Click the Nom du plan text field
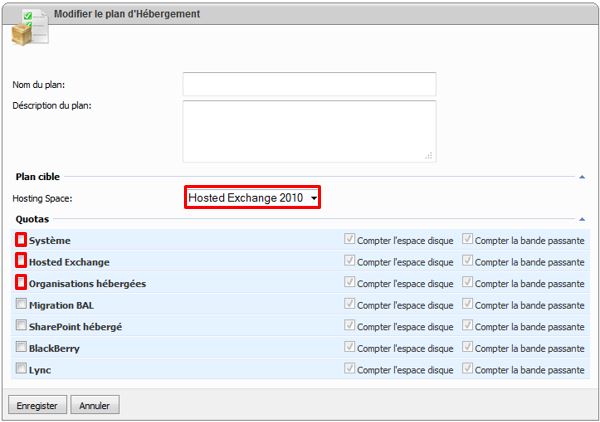This screenshot has height=422, width=600. (x=309, y=84)
